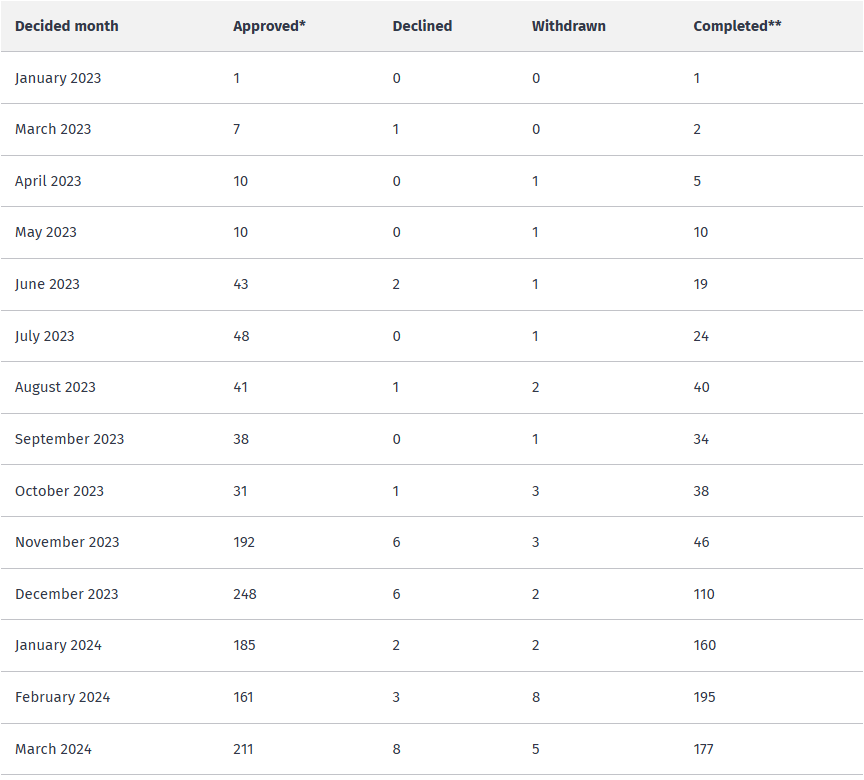Select the July 2023 approved value 48
The image size is (864, 780).
point(241,336)
